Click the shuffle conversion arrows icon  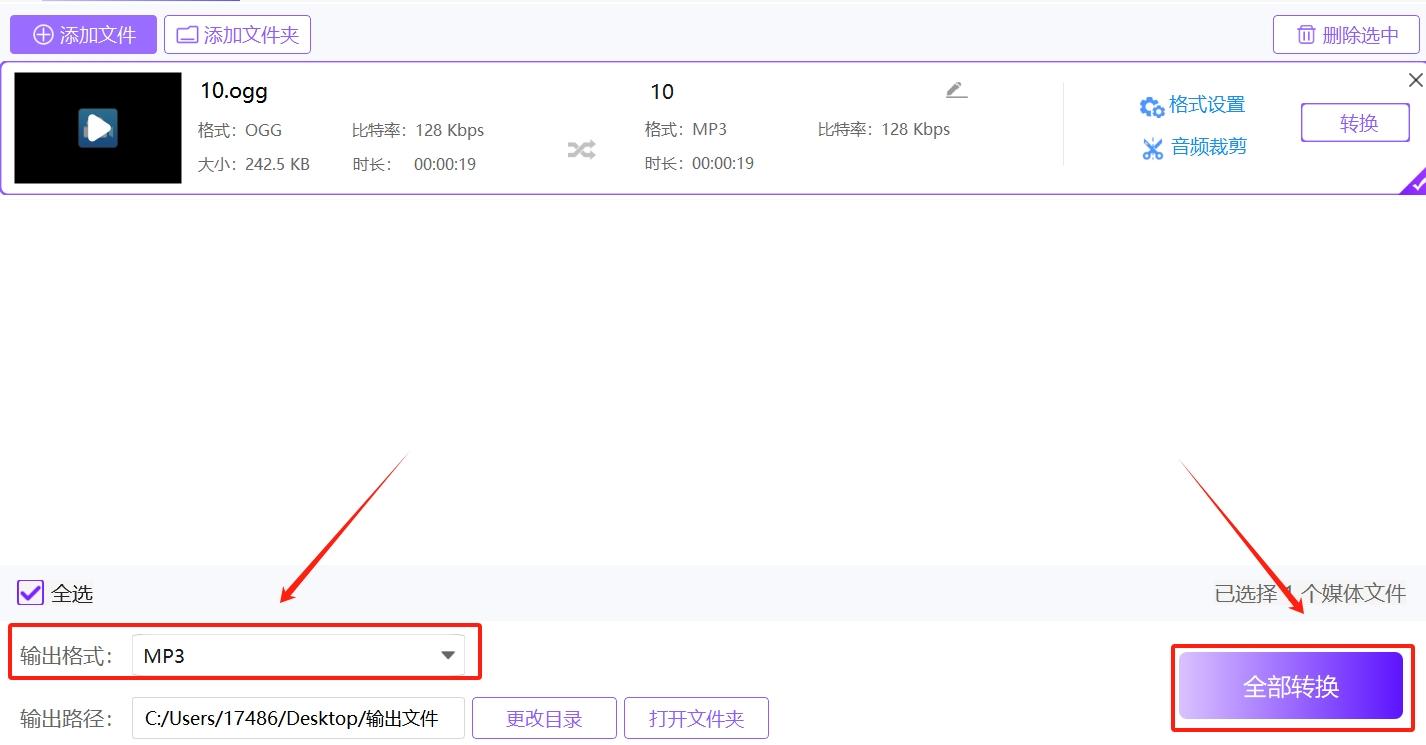click(580, 147)
